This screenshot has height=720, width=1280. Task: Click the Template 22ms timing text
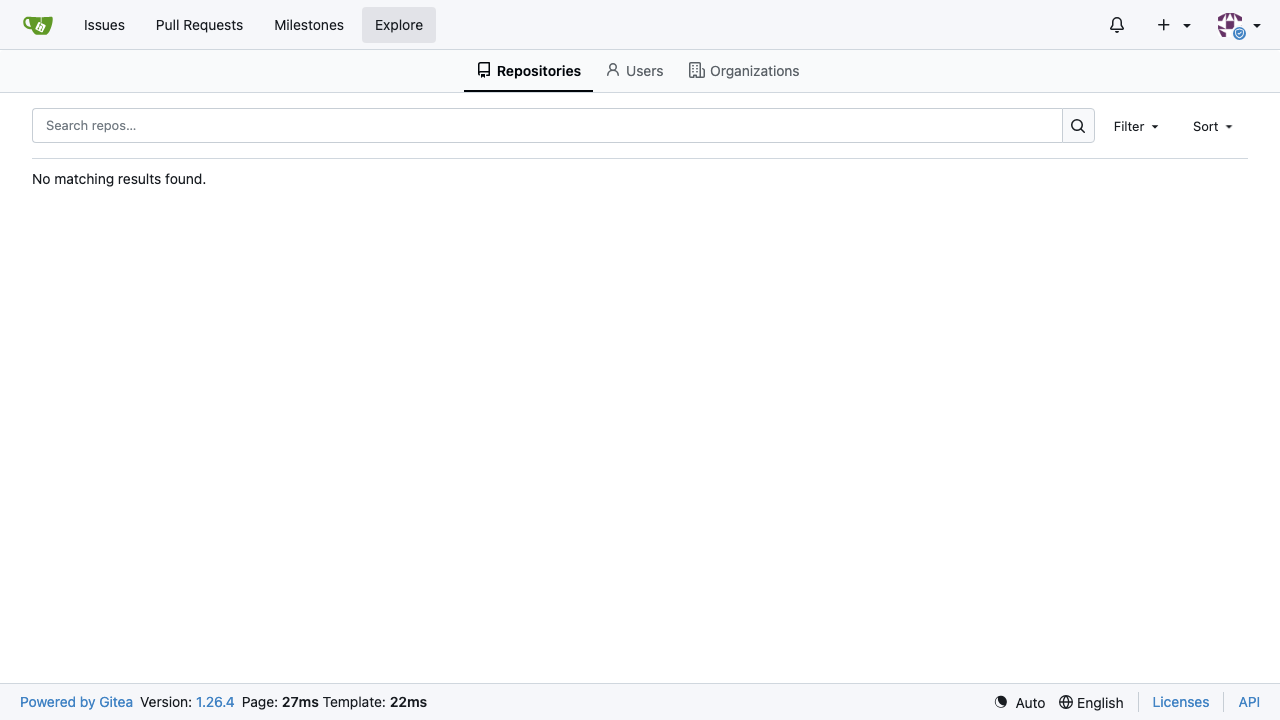point(375,702)
